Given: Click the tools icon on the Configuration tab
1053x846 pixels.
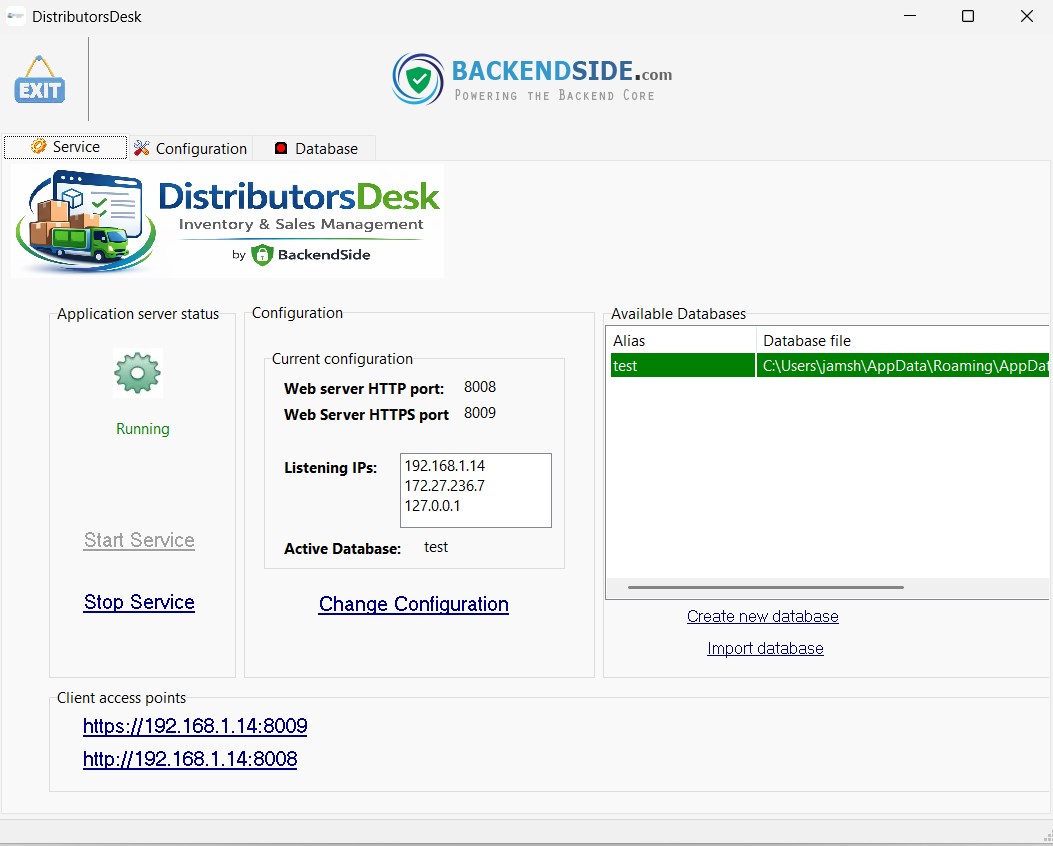Looking at the screenshot, I should point(142,148).
